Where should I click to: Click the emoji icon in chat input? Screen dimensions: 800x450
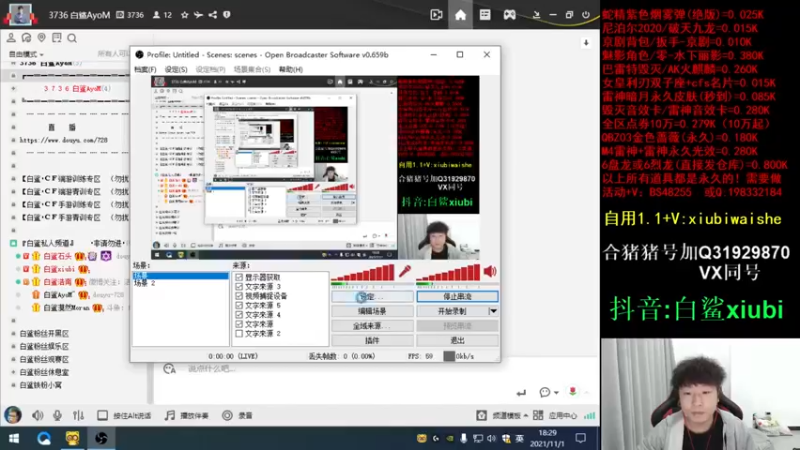click(169, 368)
